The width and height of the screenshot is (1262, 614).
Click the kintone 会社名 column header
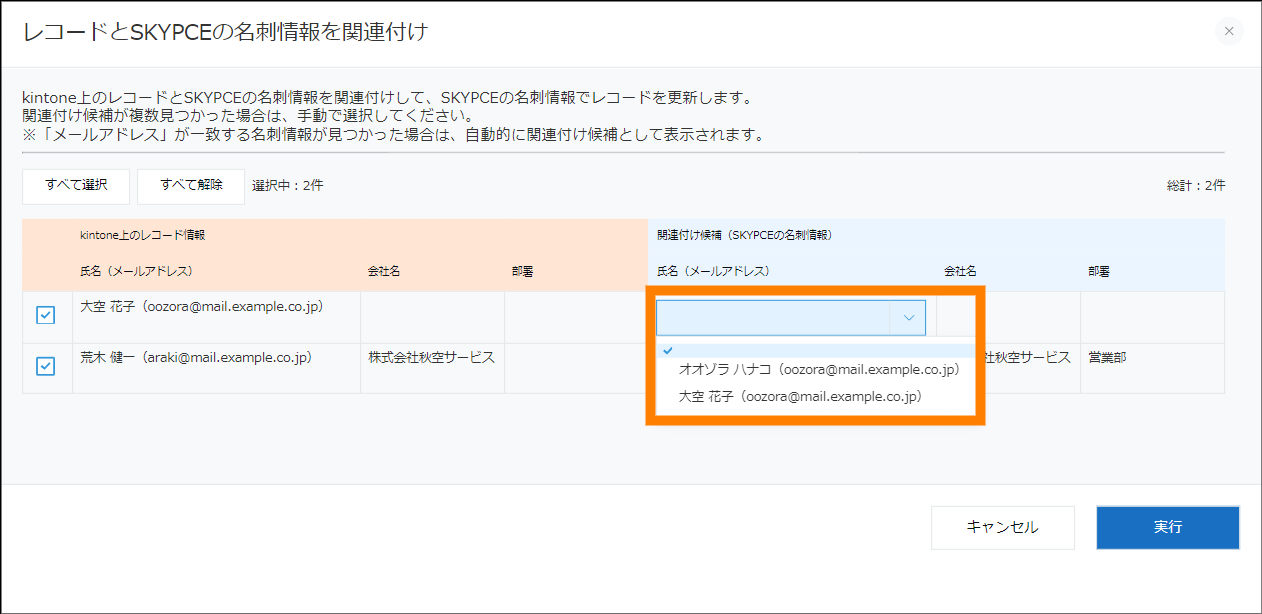point(384,271)
